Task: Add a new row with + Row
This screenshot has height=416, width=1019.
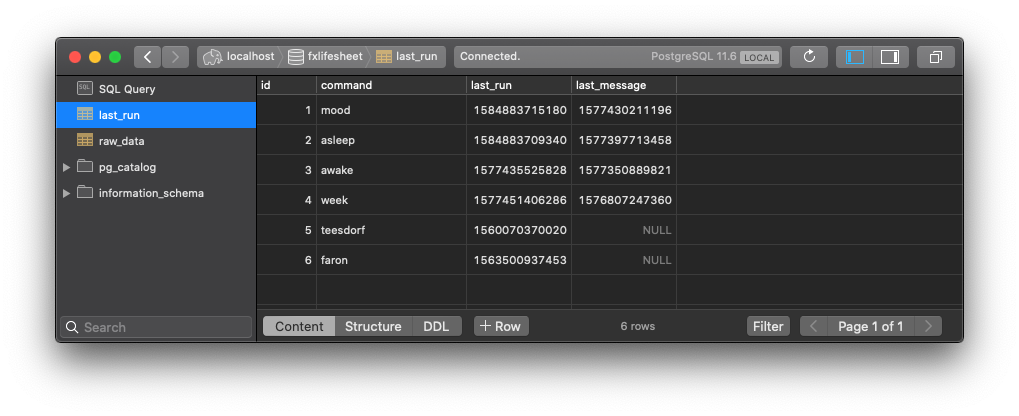Action: [x=501, y=326]
